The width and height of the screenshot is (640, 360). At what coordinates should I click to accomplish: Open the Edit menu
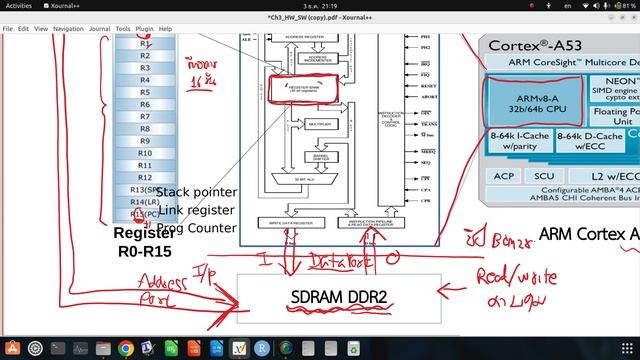(x=23, y=29)
